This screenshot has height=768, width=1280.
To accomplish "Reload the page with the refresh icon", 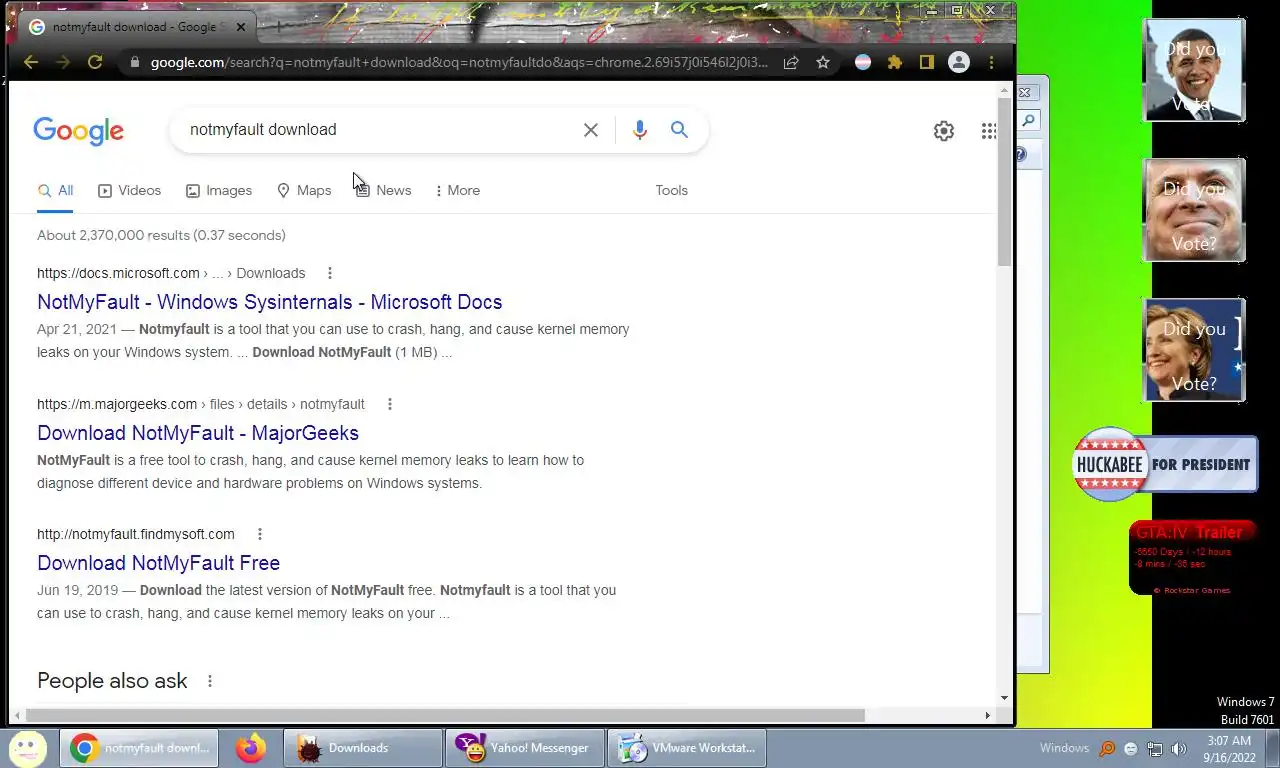I will [x=95, y=62].
